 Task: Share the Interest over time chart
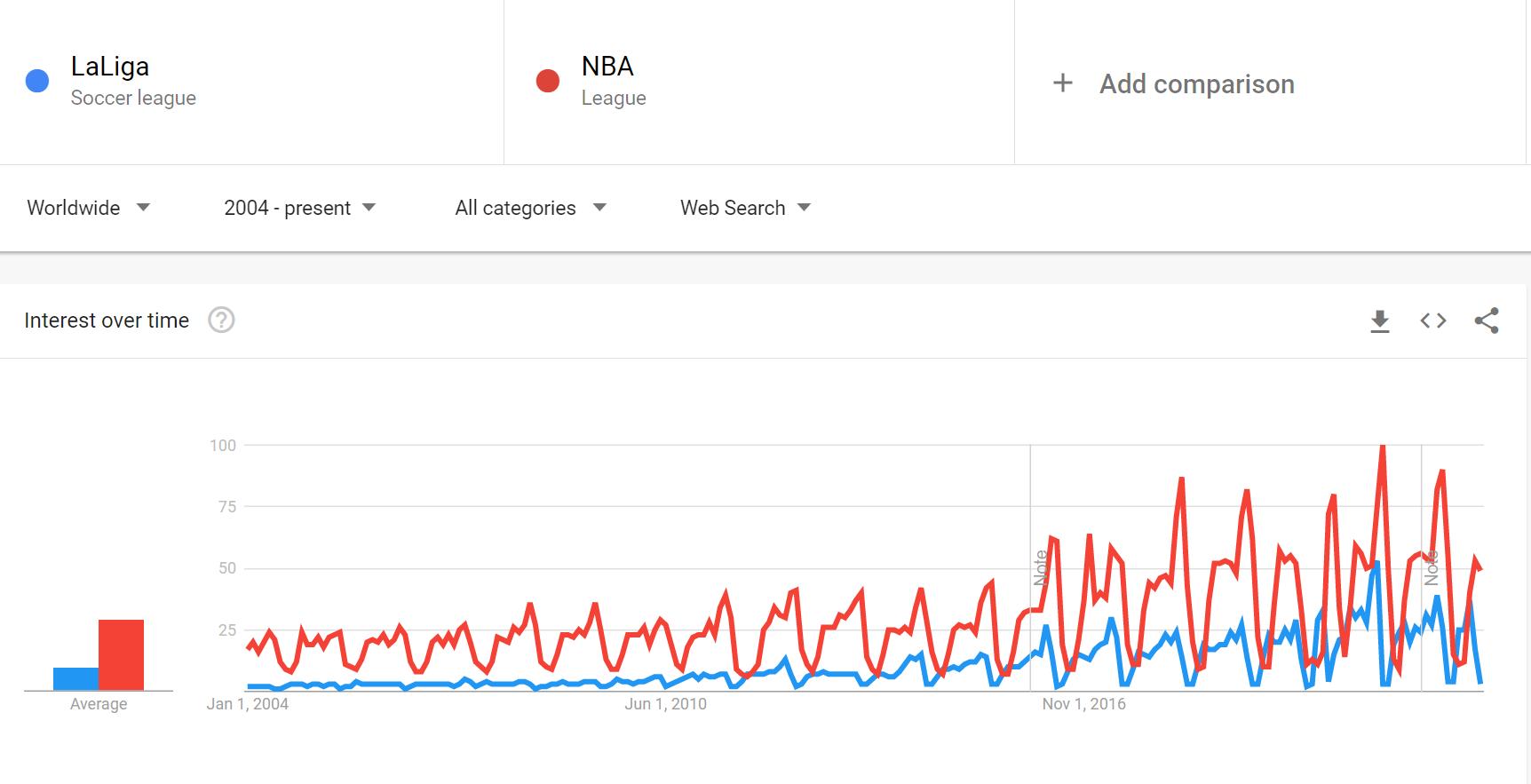pyautogui.click(x=1486, y=321)
